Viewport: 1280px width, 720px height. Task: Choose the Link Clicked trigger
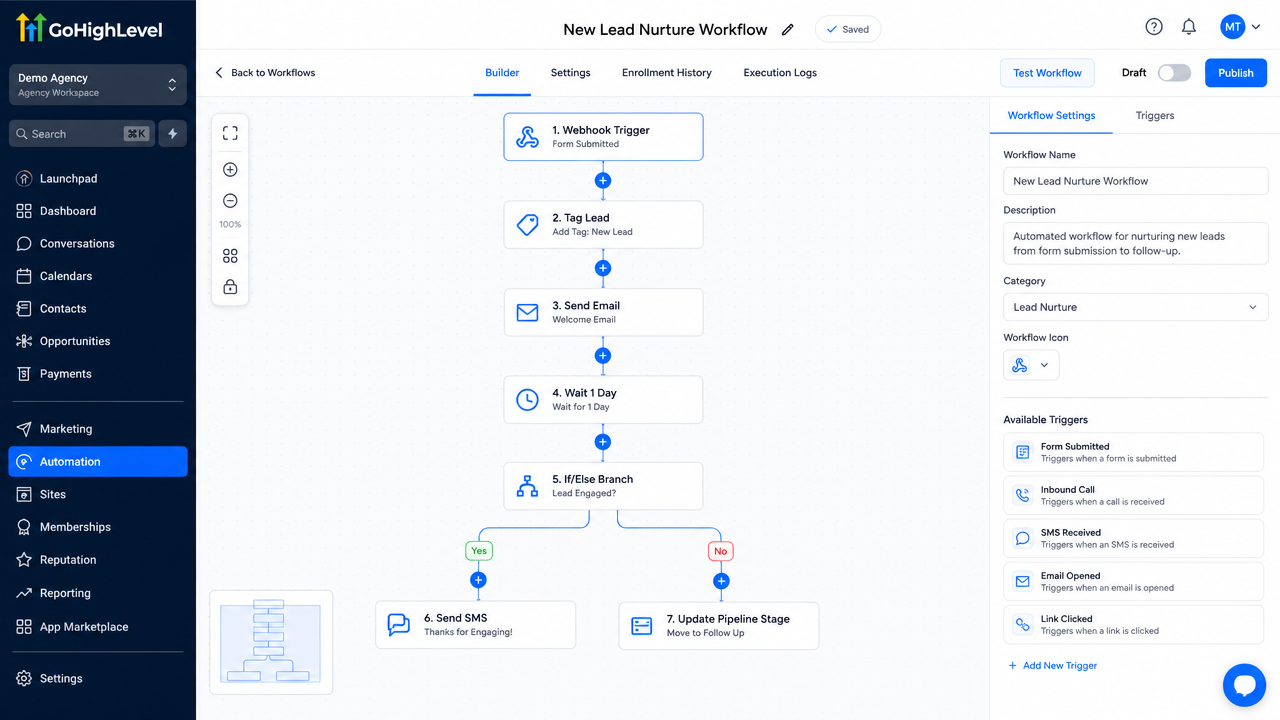click(1134, 625)
